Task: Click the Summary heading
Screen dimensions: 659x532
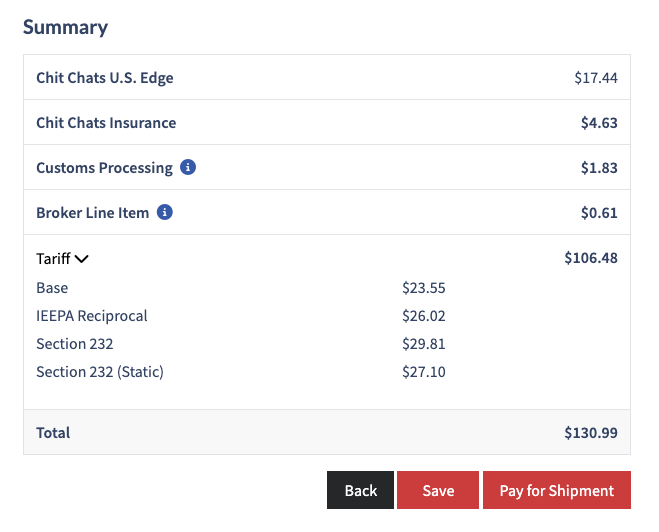Action: (66, 27)
